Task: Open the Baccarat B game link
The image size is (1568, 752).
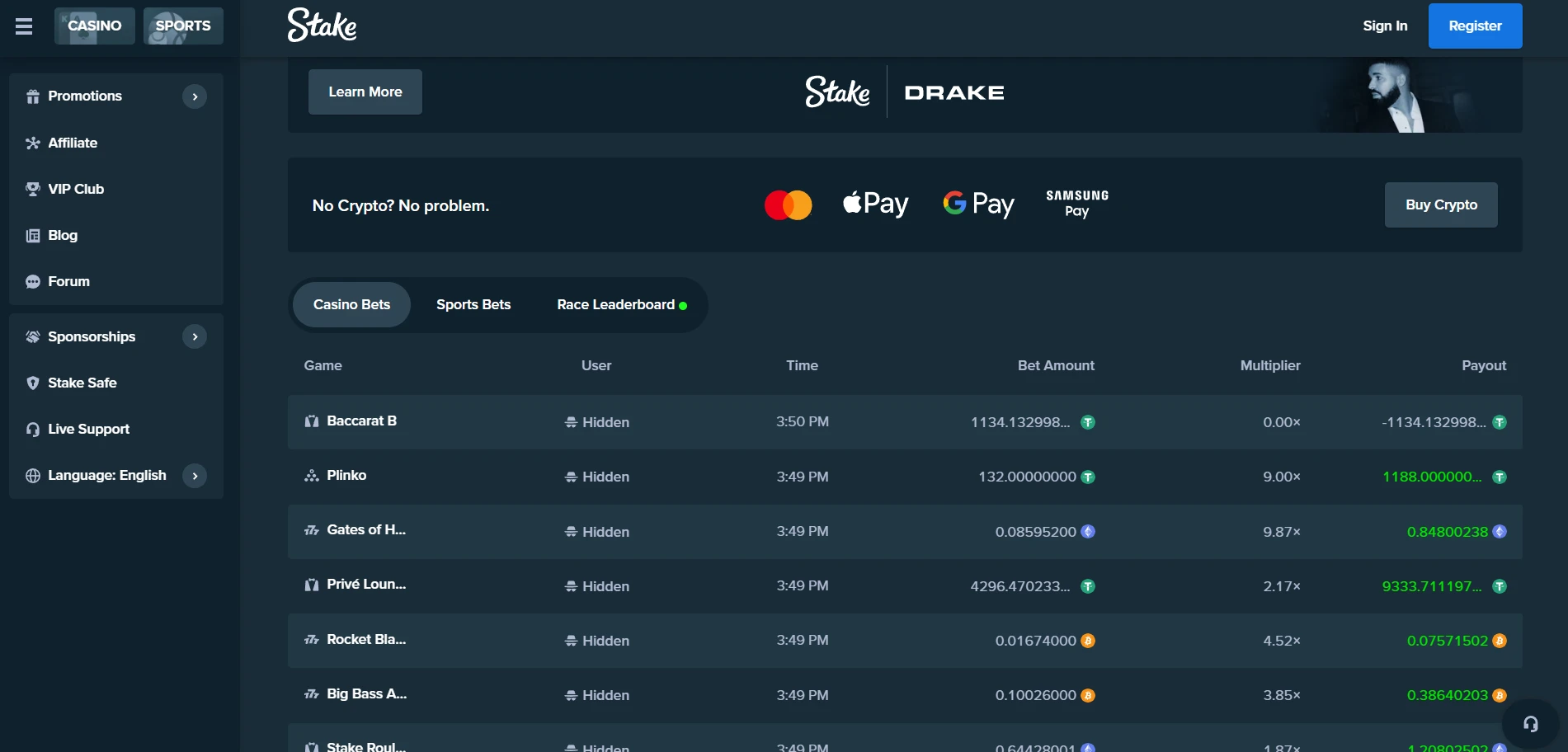Action: pos(361,421)
